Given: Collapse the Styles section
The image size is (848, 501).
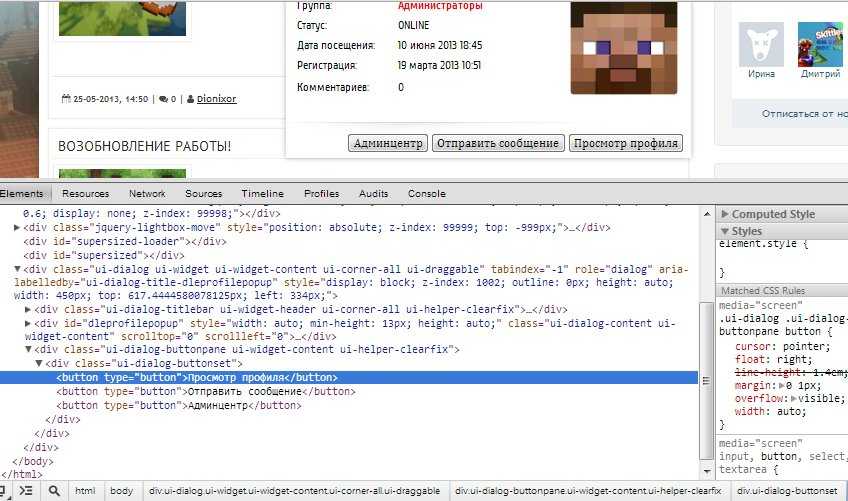Looking at the screenshot, I should pos(725,231).
